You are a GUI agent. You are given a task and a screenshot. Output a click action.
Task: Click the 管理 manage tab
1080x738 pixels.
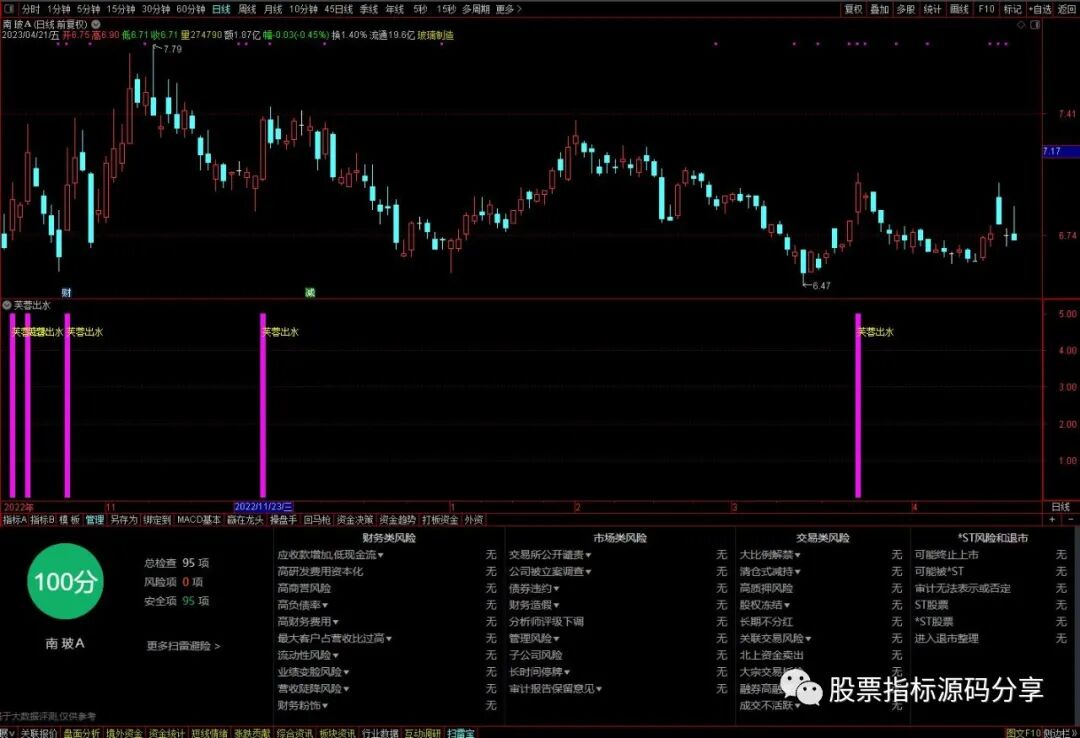tap(94, 520)
